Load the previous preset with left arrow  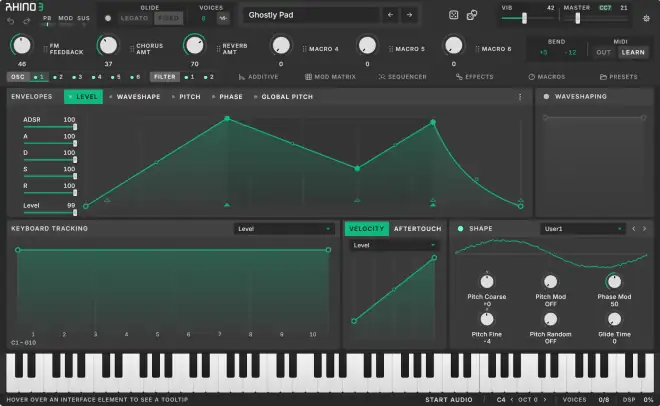[x=391, y=15]
